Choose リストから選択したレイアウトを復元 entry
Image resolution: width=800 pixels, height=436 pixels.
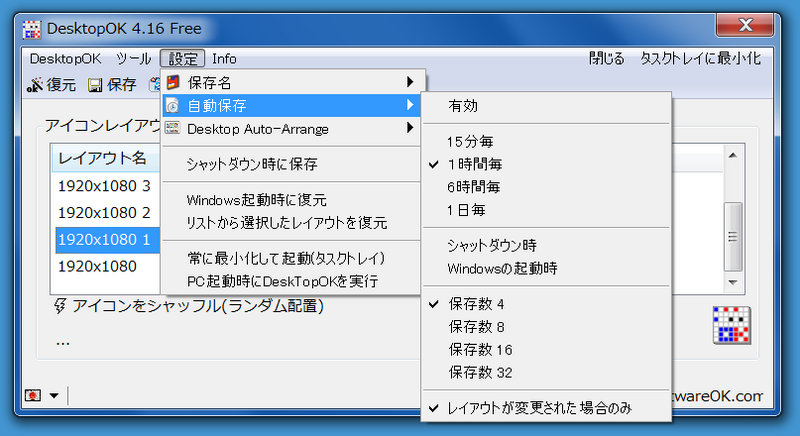[291, 223]
